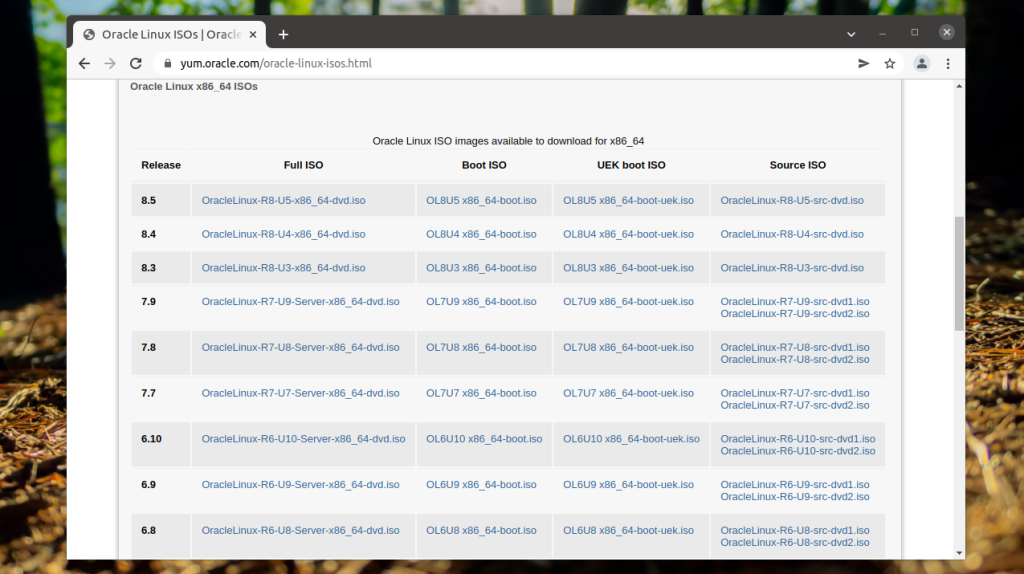Screen dimensions: 1024x574
Task: Get OracleLinux-R7-U8-src-dvd2.iso source
Action: coord(795,360)
